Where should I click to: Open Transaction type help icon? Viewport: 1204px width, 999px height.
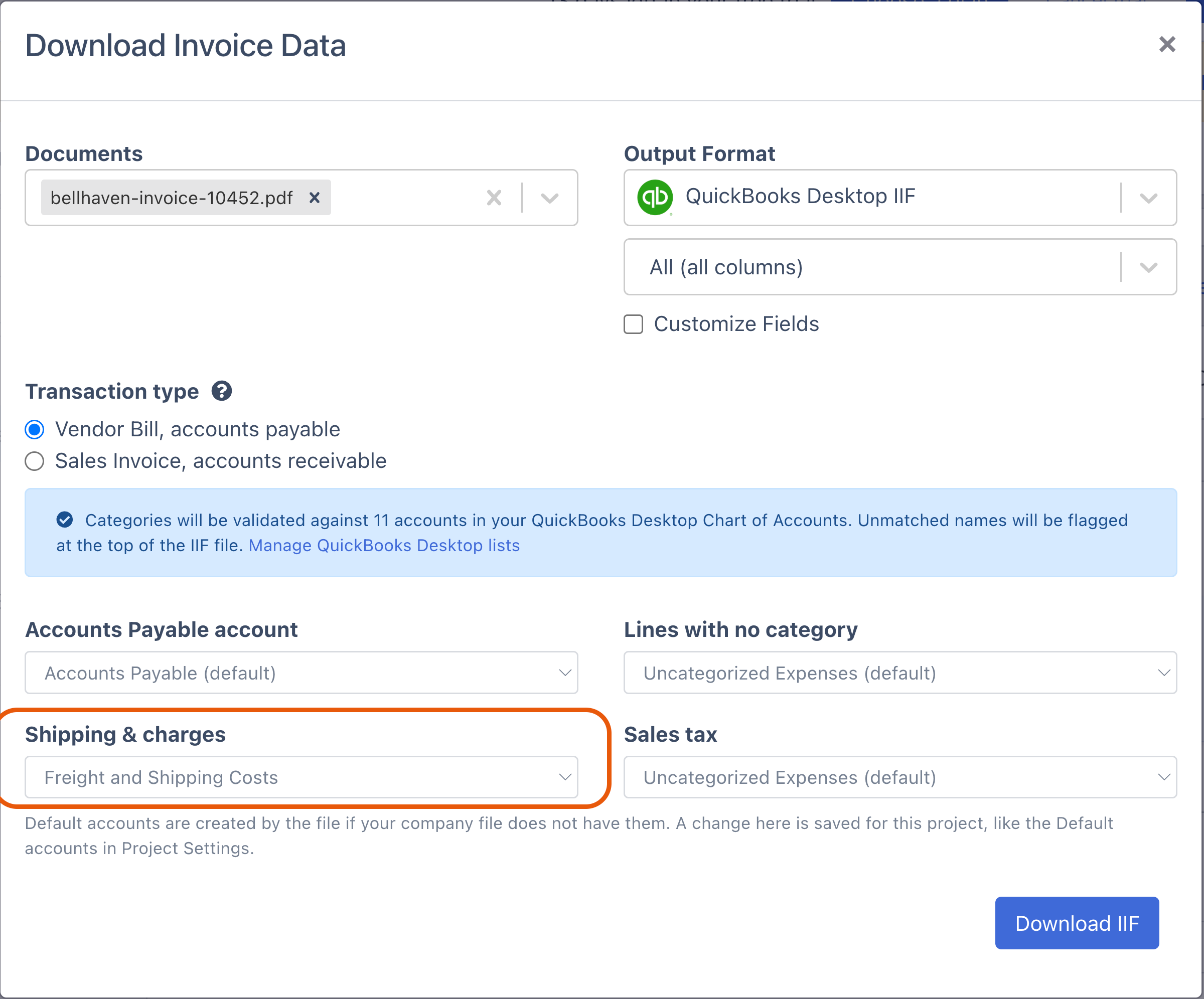pyautogui.click(x=222, y=391)
